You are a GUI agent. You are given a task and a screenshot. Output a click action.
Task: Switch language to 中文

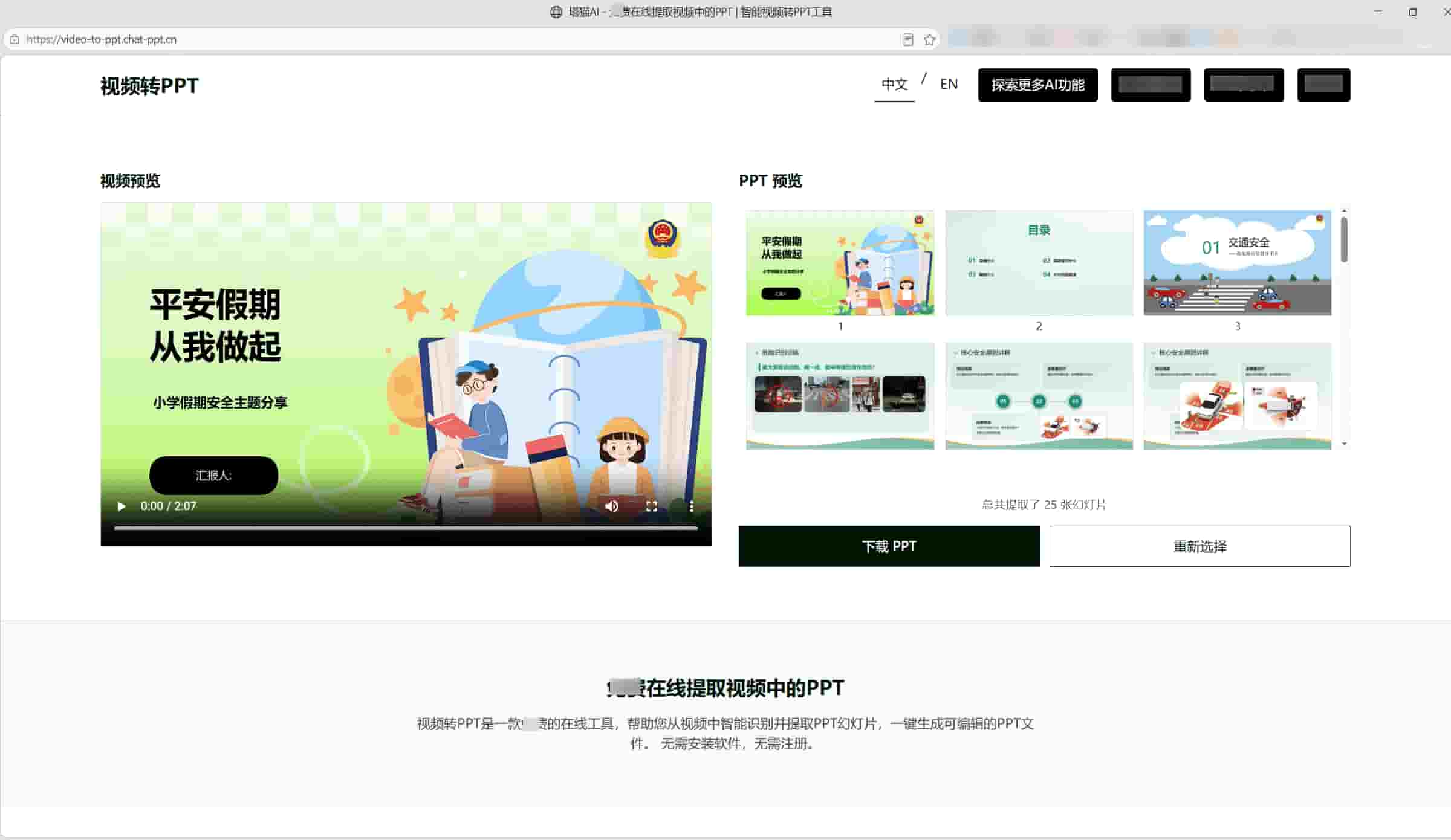click(895, 85)
